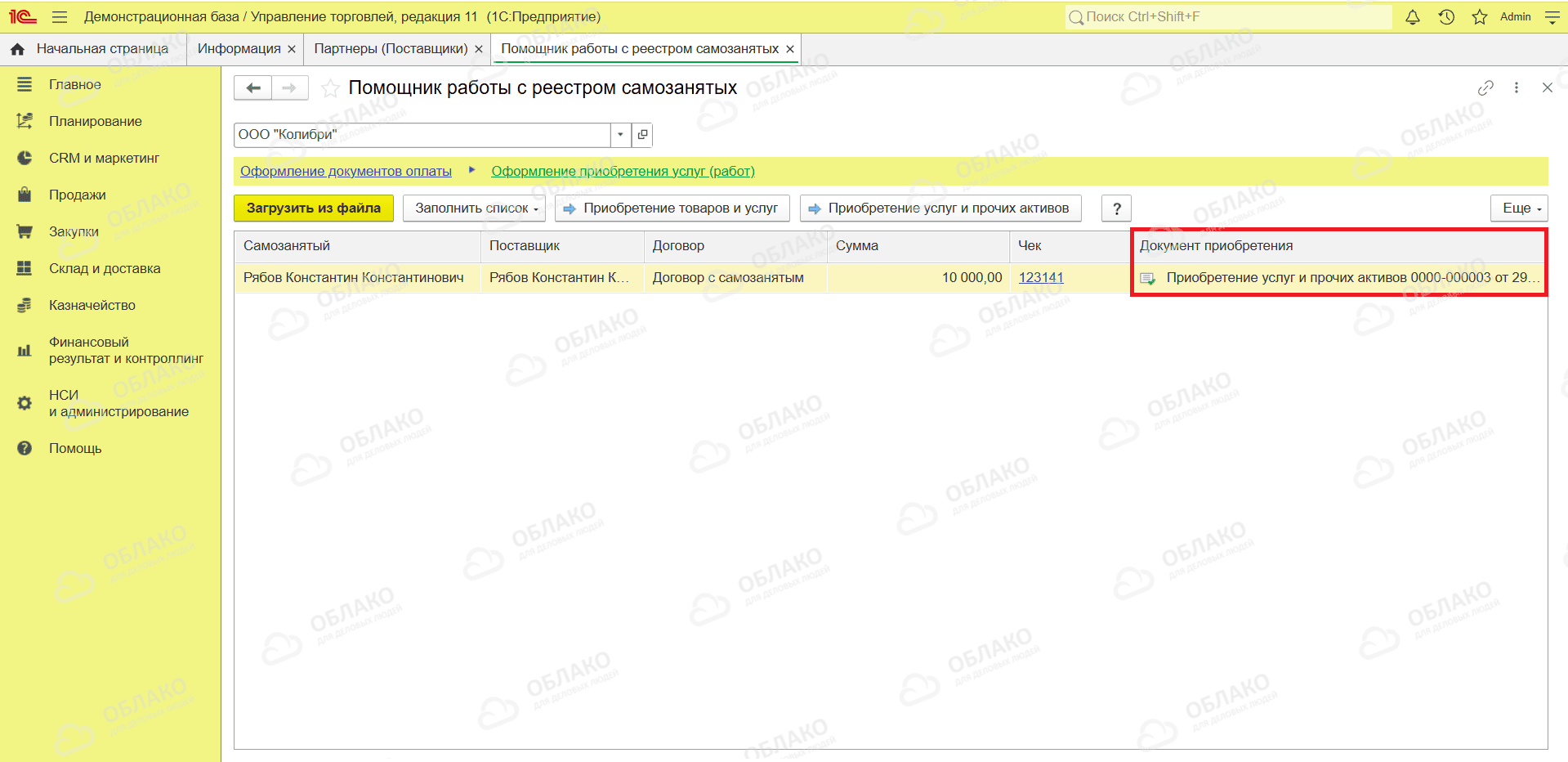Image resolution: width=1568 pixels, height=762 pixels.
Task: Copy link to form with chain icon
Action: click(1485, 87)
